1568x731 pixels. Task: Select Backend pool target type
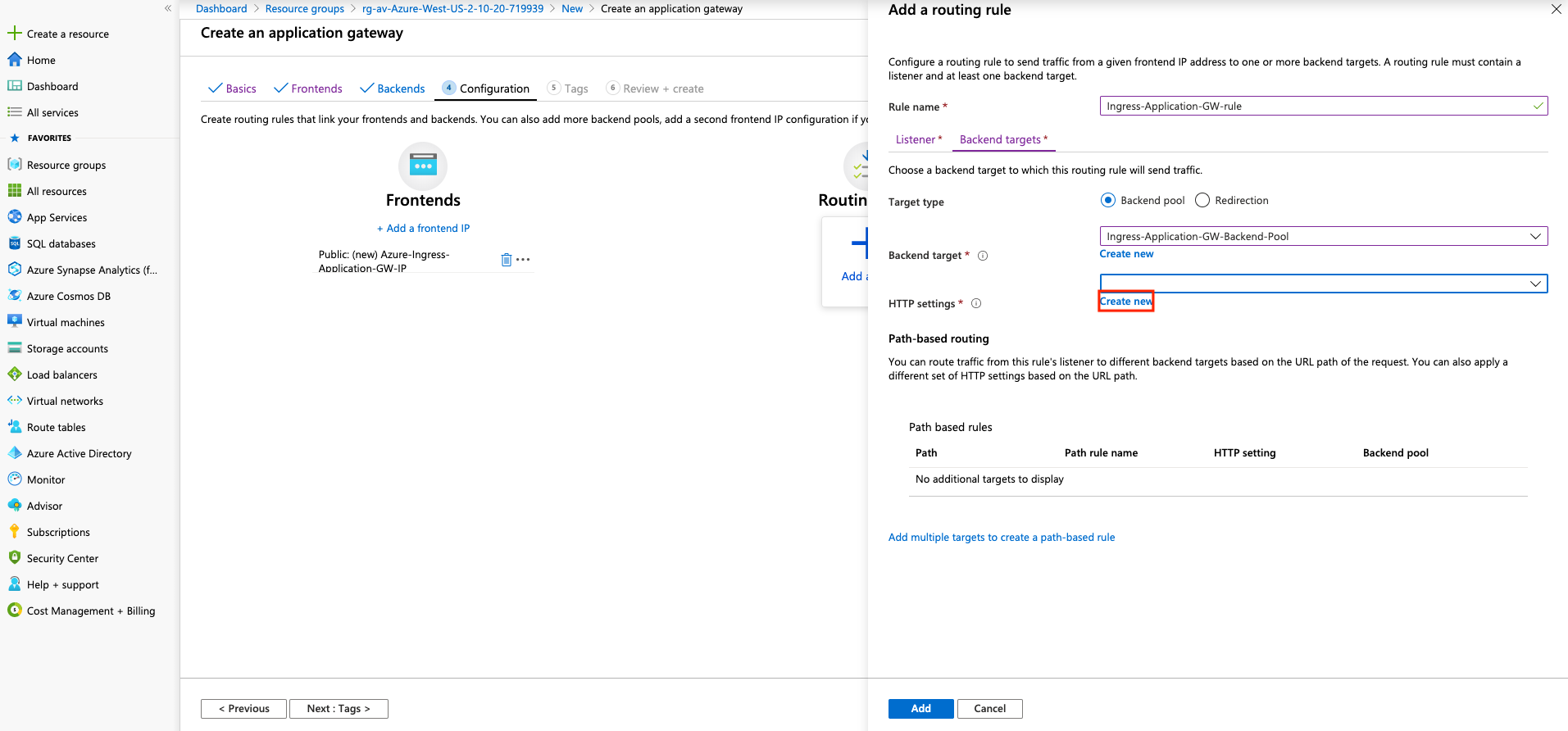[1108, 201]
